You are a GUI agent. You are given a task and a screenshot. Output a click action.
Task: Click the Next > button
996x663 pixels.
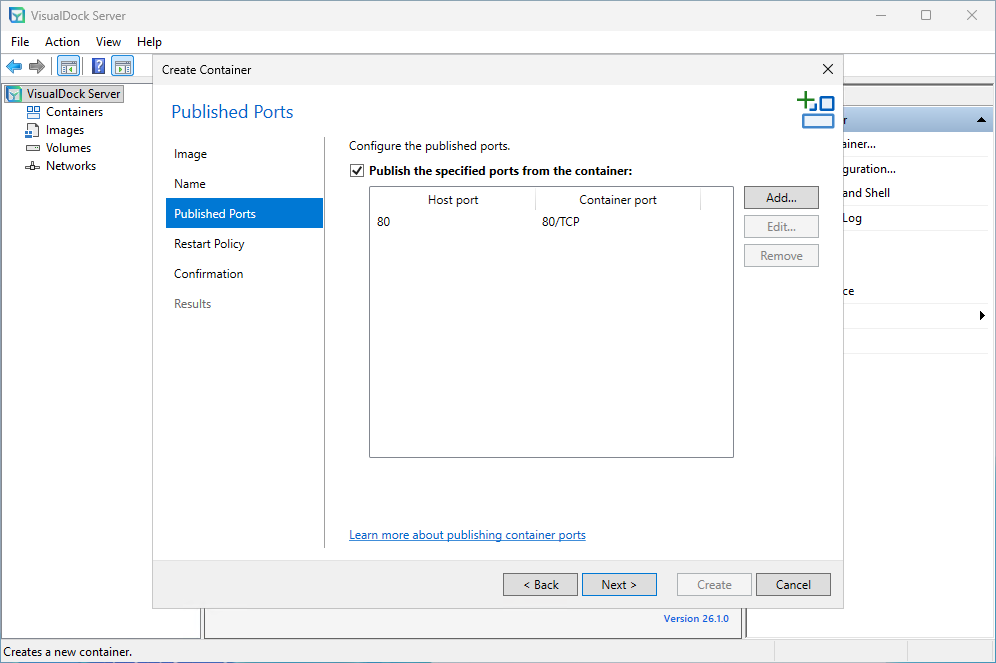(619, 585)
